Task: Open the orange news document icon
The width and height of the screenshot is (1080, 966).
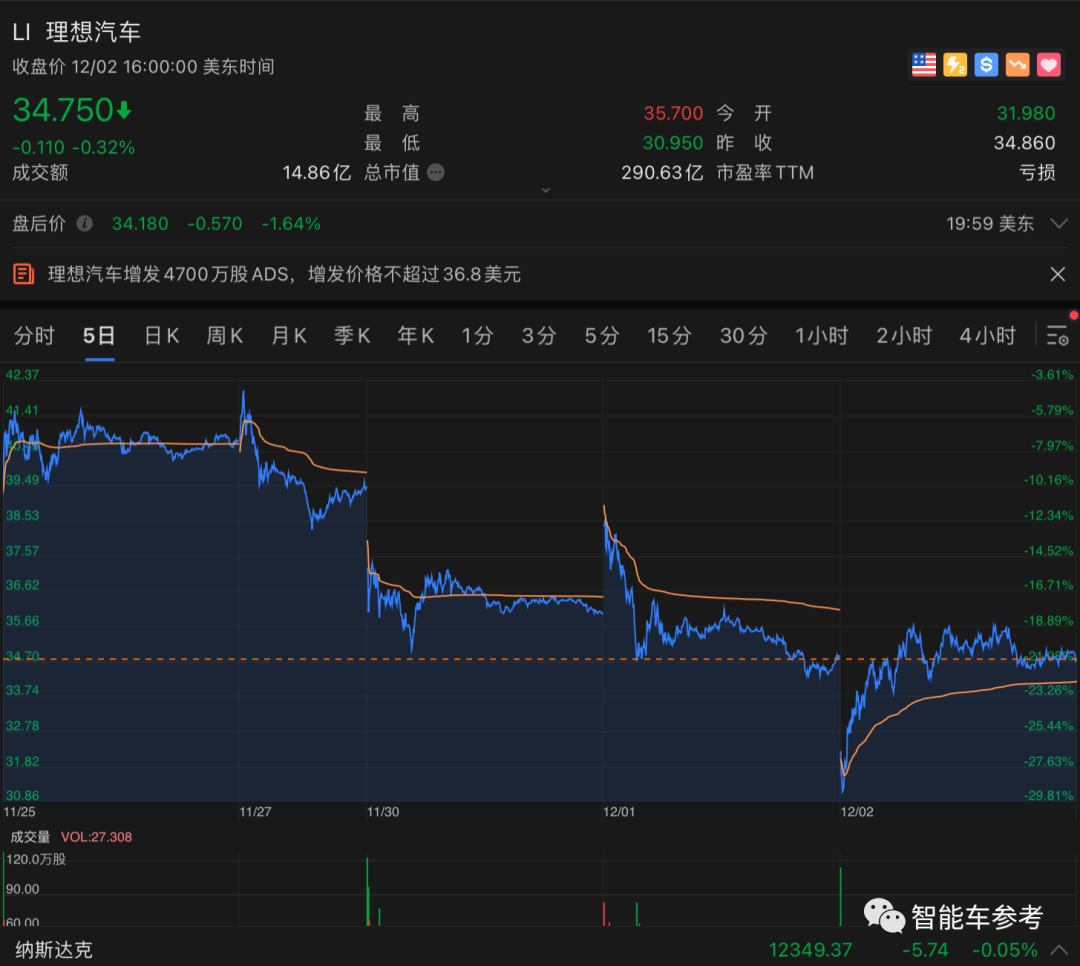Action: coord(23,274)
